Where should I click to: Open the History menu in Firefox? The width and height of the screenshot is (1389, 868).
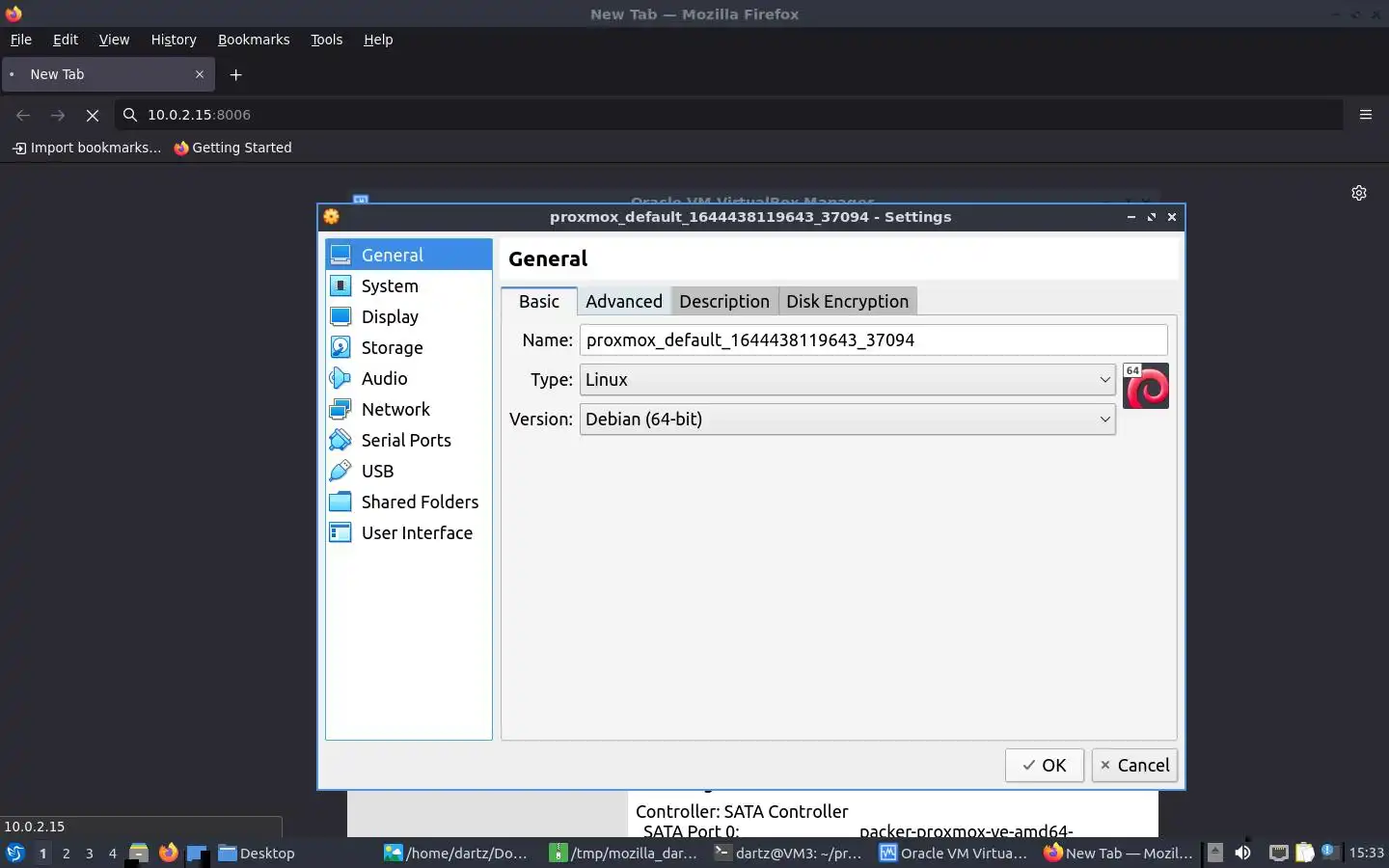[x=174, y=40]
